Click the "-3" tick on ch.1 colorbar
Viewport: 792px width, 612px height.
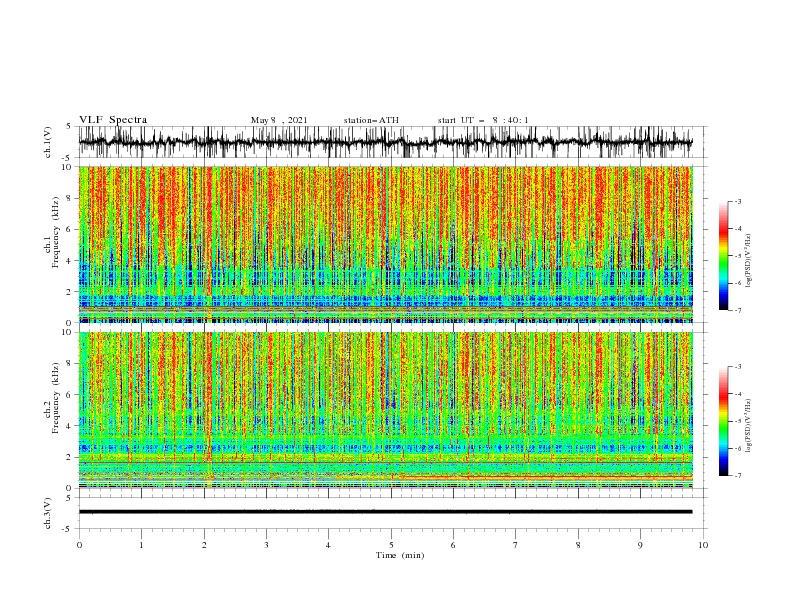point(737,201)
